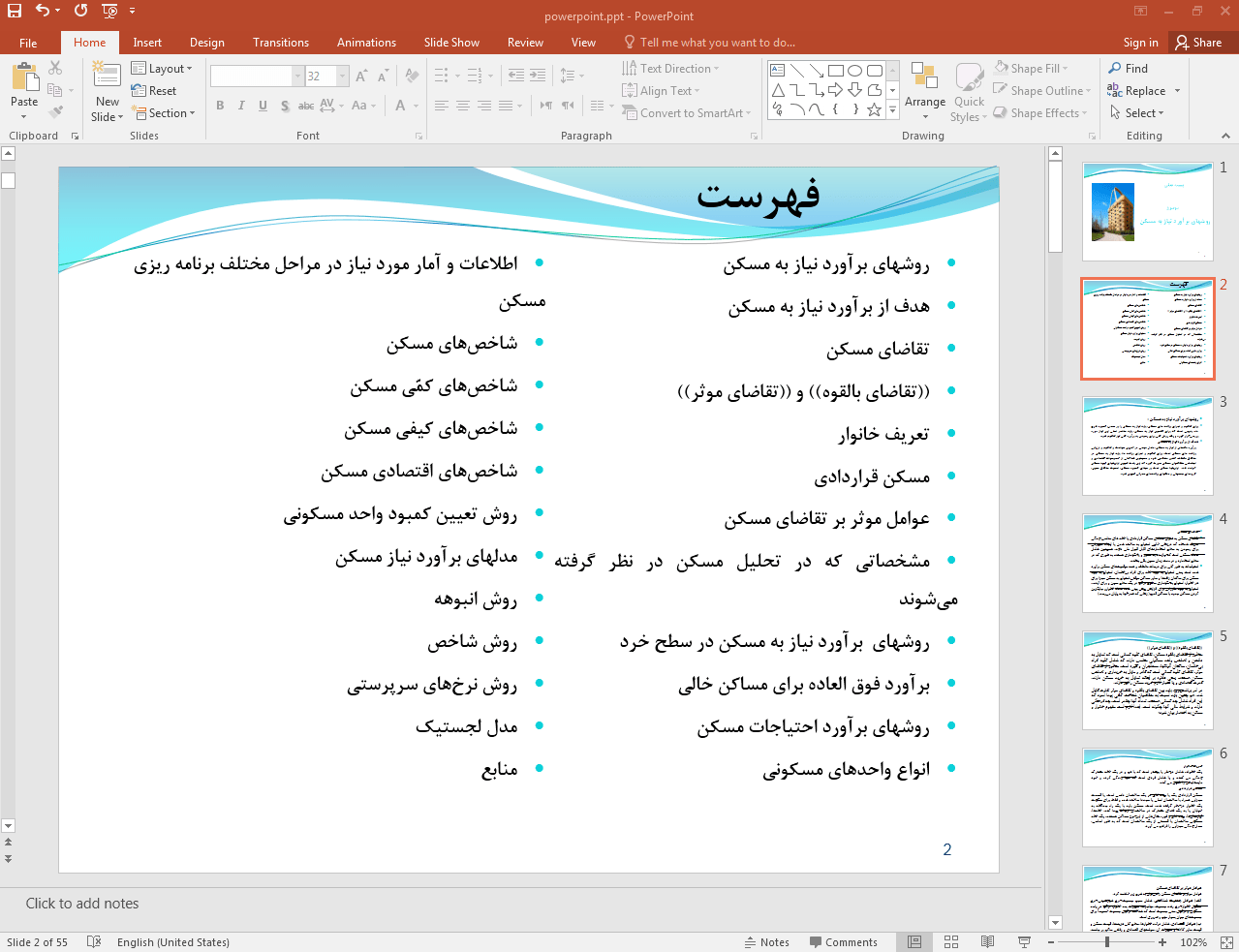Image resolution: width=1239 pixels, height=952 pixels.
Task: Click Reset in the Slides group
Action: coord(155,91)
